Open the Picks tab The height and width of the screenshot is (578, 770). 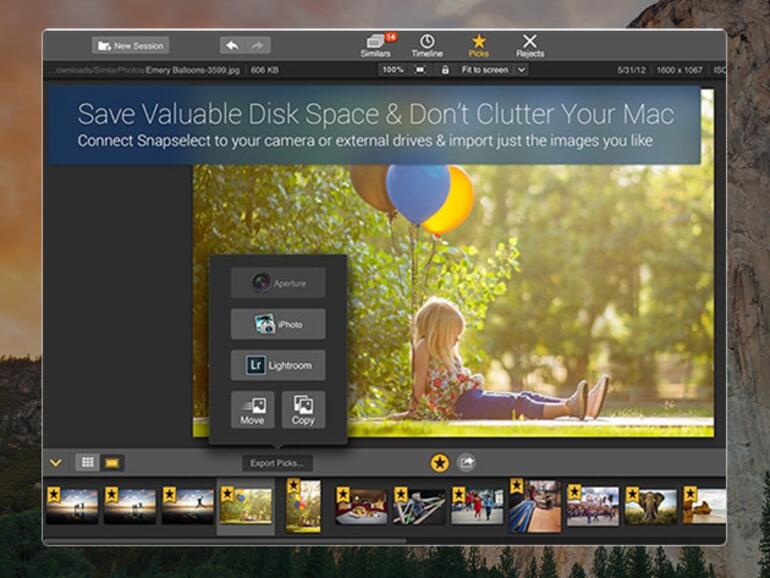point(478,46)
